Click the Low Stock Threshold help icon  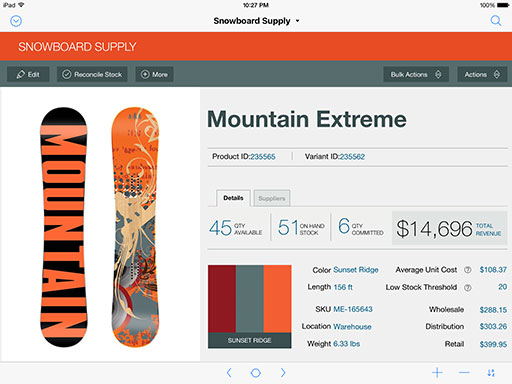pos(468,287)
